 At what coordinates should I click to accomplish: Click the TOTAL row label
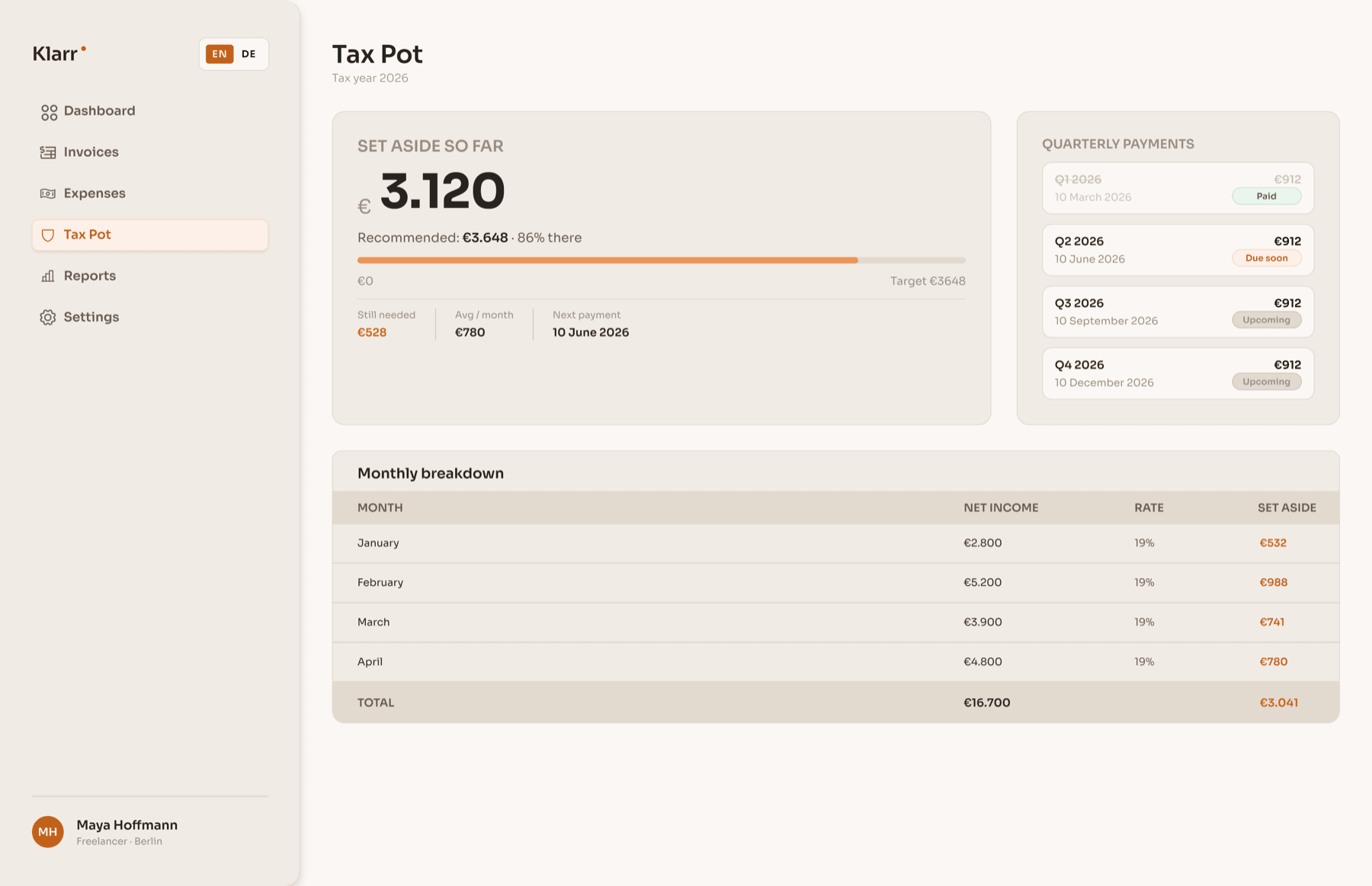tap(376, 702)
